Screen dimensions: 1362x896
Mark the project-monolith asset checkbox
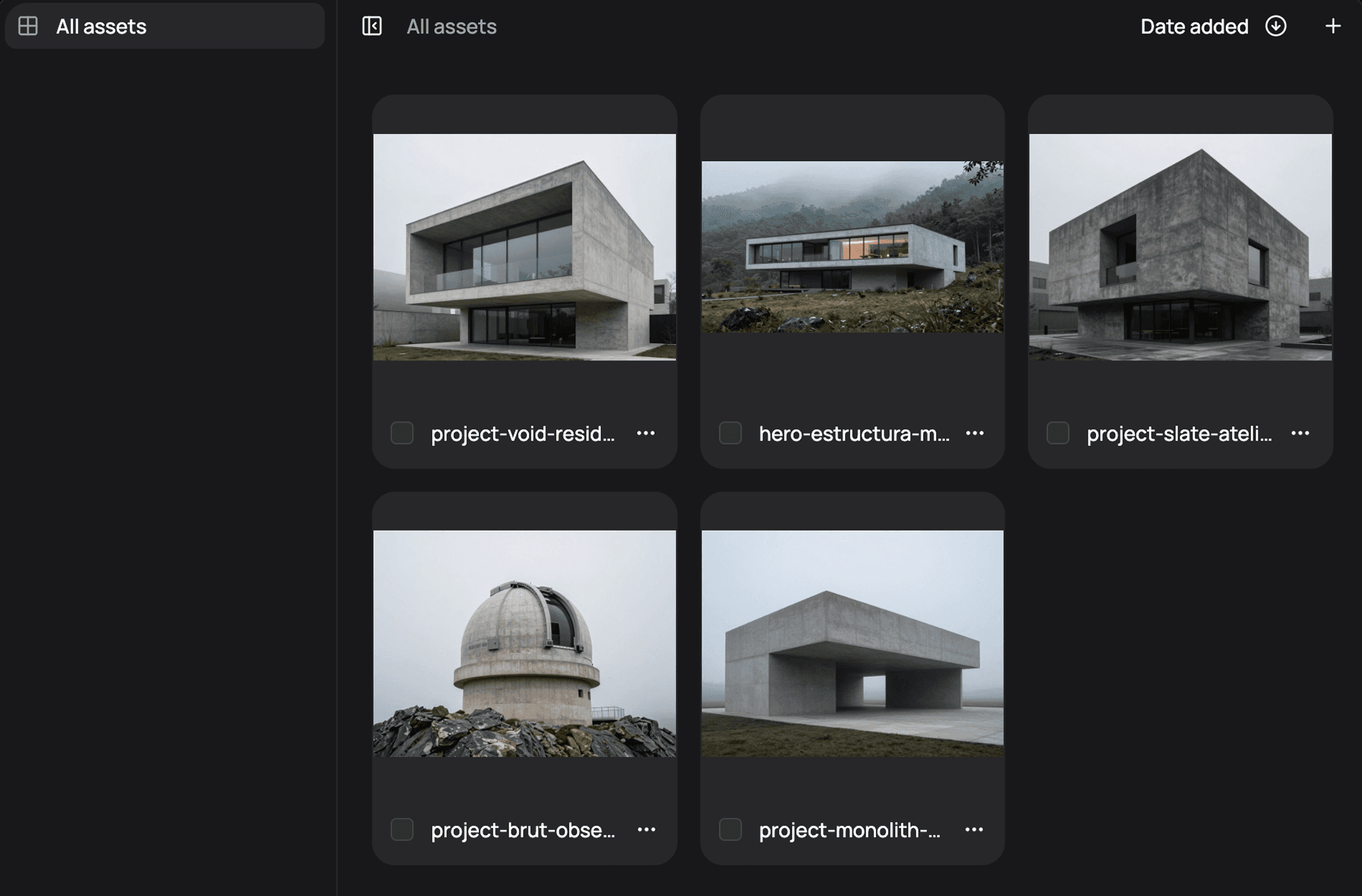730,829
